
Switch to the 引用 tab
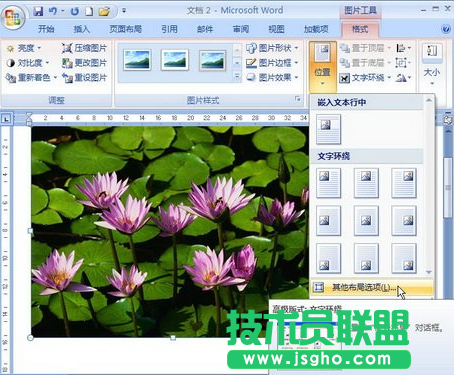click(x=169, y=29)
